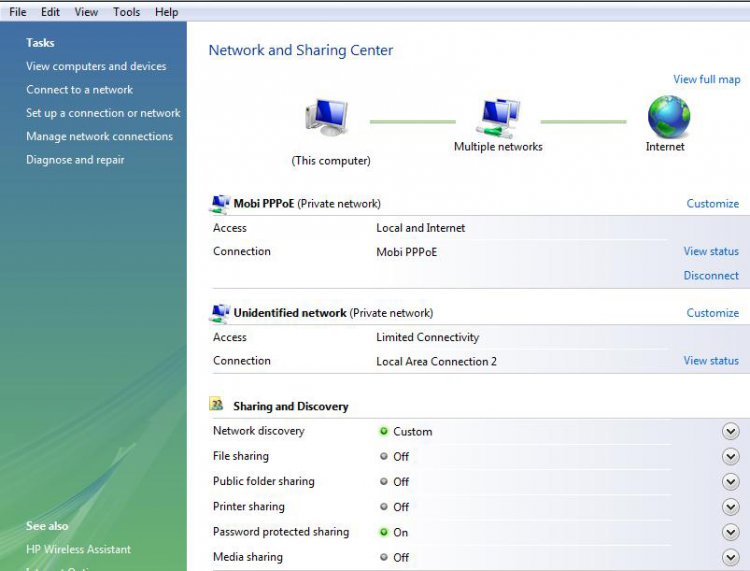750x571 pixels.
Task: Click the On value for password protected sharing
Action: click(x=400, y=532)
